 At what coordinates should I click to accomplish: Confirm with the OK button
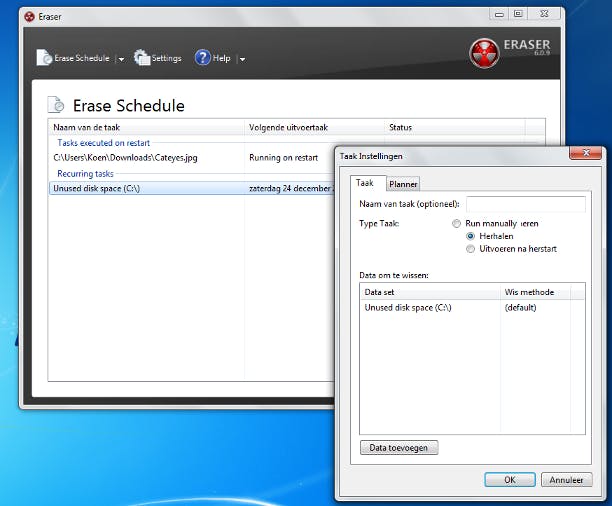510,479
